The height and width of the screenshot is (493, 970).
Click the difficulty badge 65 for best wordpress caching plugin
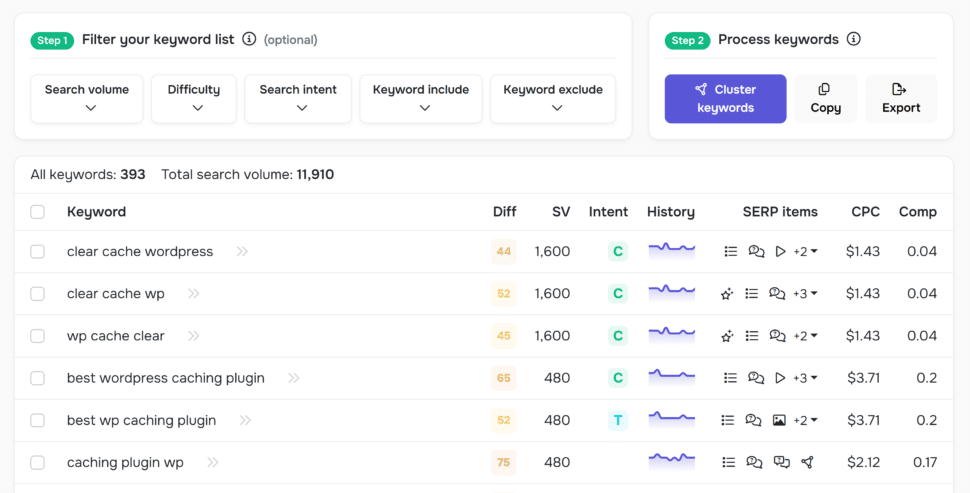[x=504, y=378]
